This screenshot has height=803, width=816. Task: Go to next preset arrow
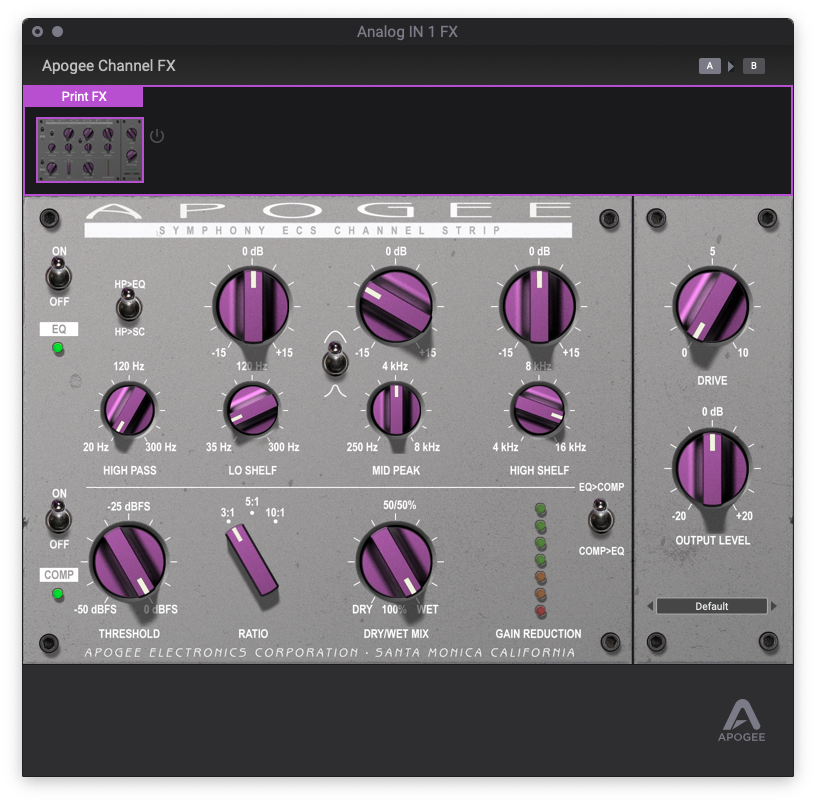(774, 606)
